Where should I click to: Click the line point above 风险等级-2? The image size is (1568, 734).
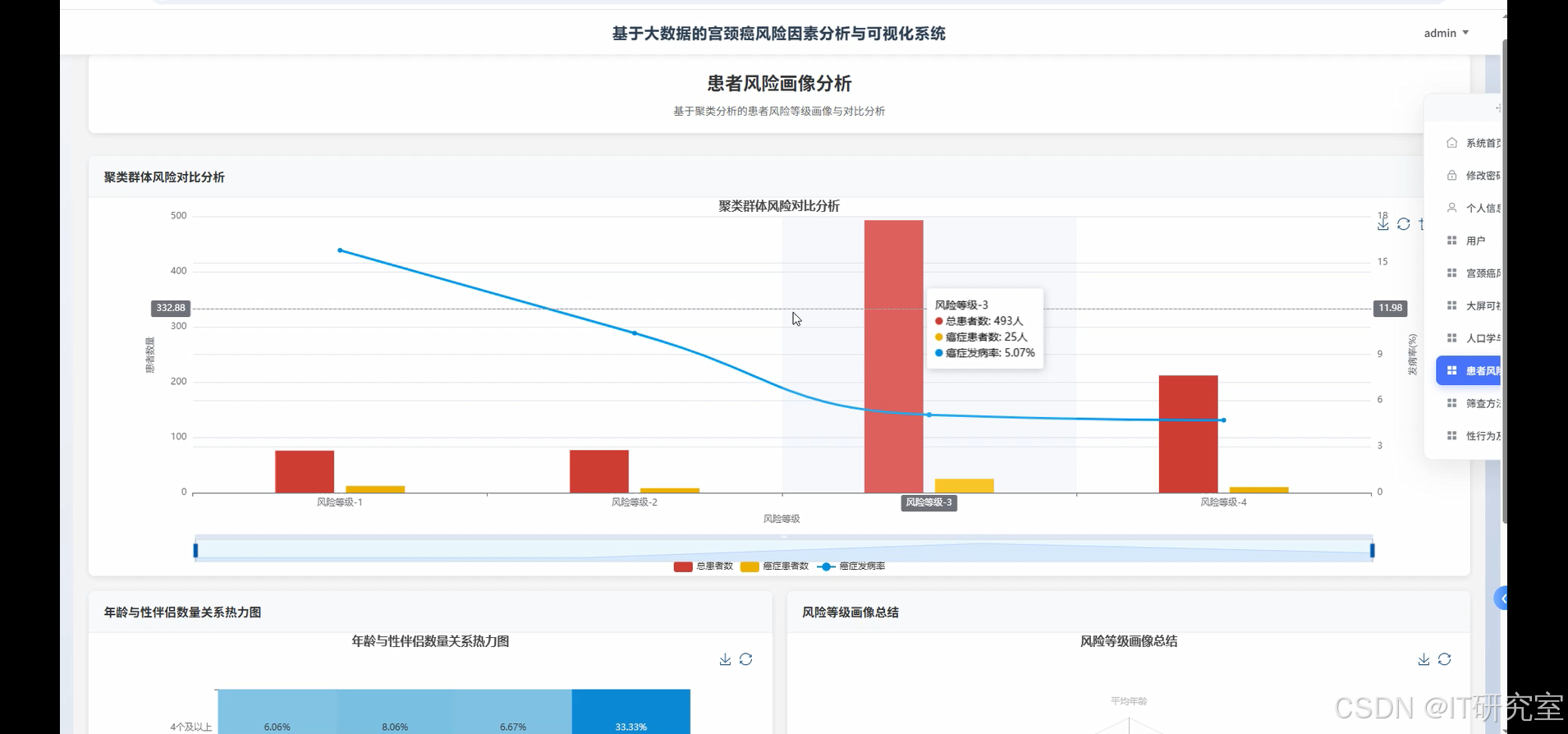(x=635, y=333)
